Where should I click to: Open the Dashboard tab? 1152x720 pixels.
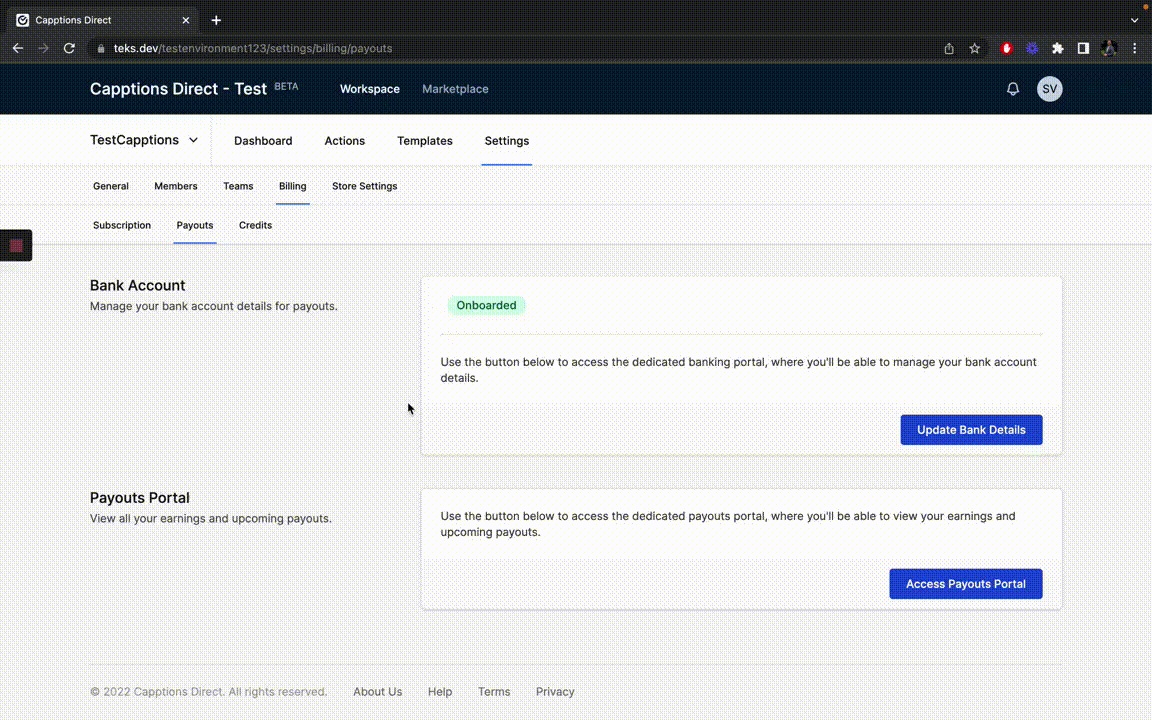point(263,141)
